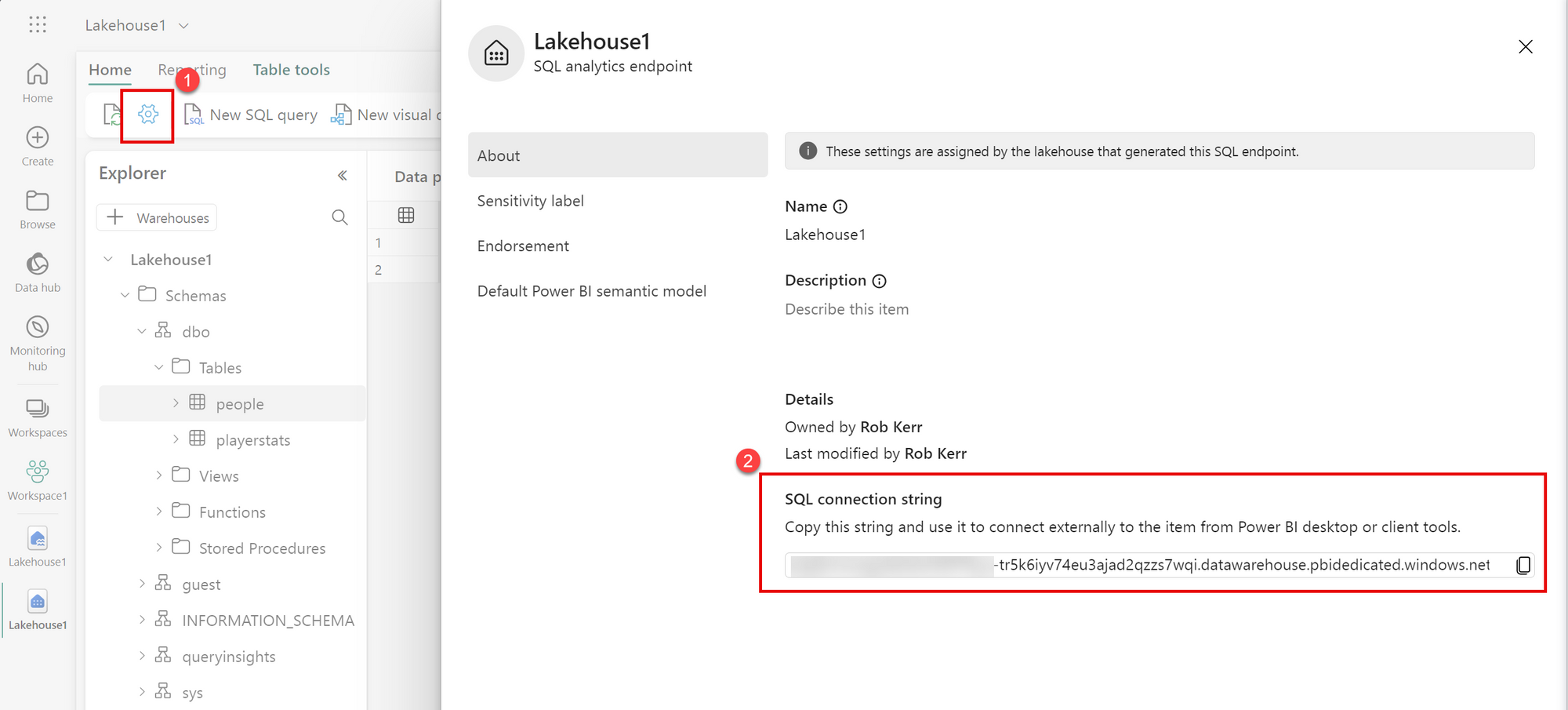
Task: Search the Explorer with magnifier icon
Action: tap(339, 217)
